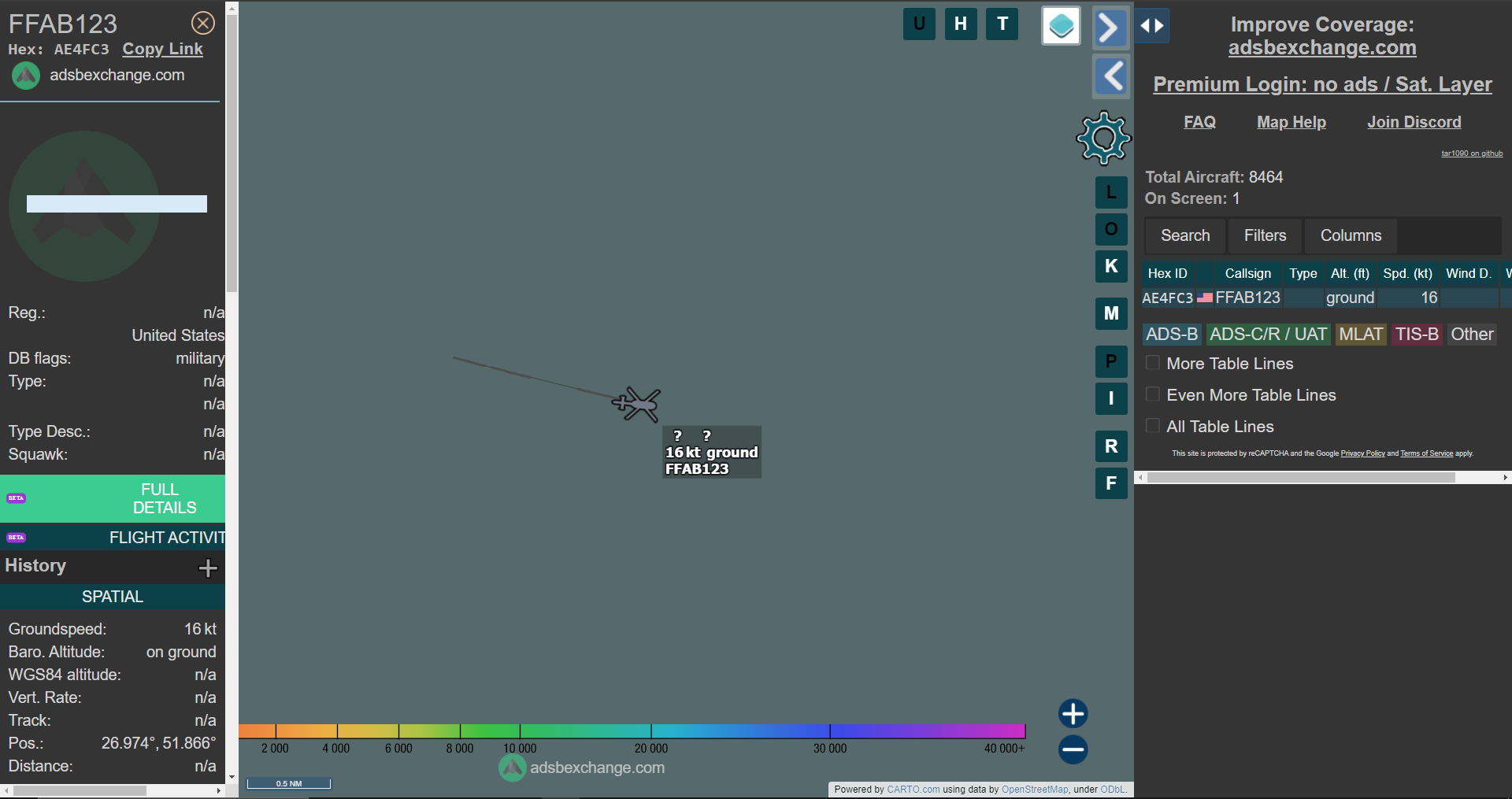The height and width of the screenshot is (799, 1512).
Task: Sort table by Type column
Action: 1303,273
